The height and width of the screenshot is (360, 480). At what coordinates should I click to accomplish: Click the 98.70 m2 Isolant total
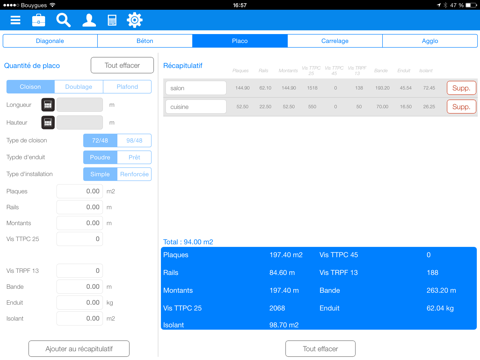[x=284, y=325]
